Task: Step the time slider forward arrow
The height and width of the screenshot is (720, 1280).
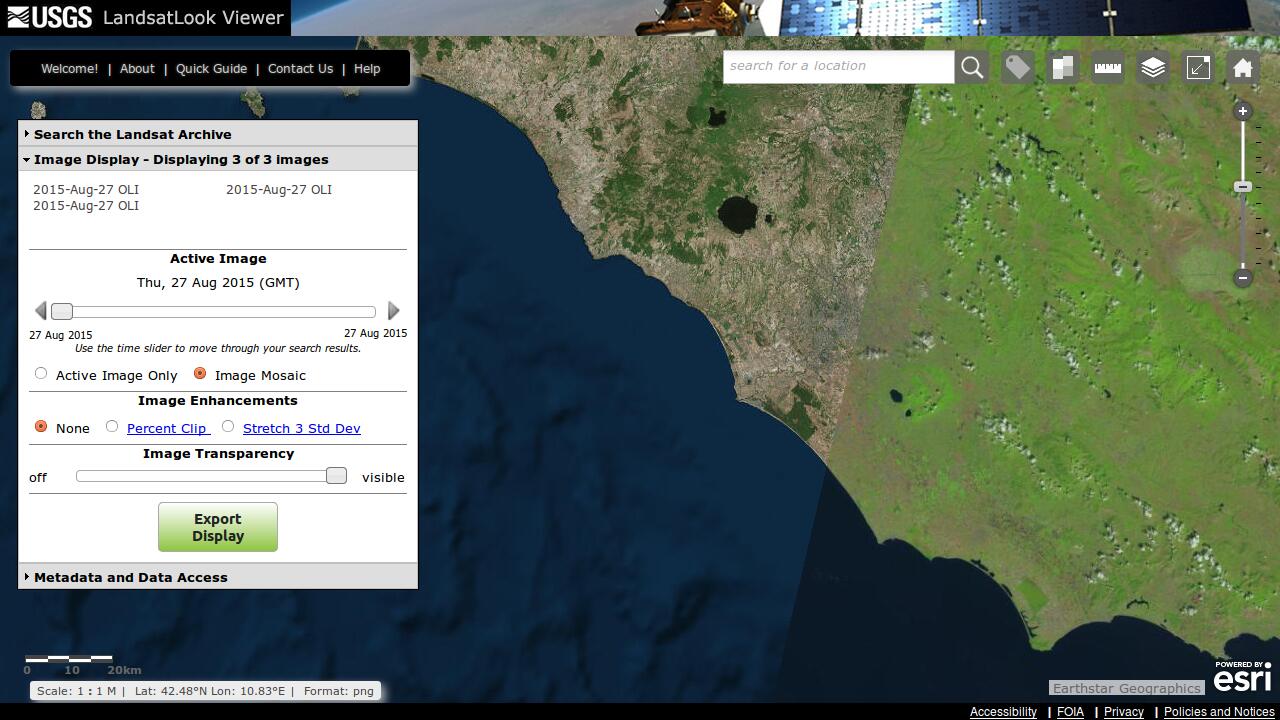Action: pos(394,311)
